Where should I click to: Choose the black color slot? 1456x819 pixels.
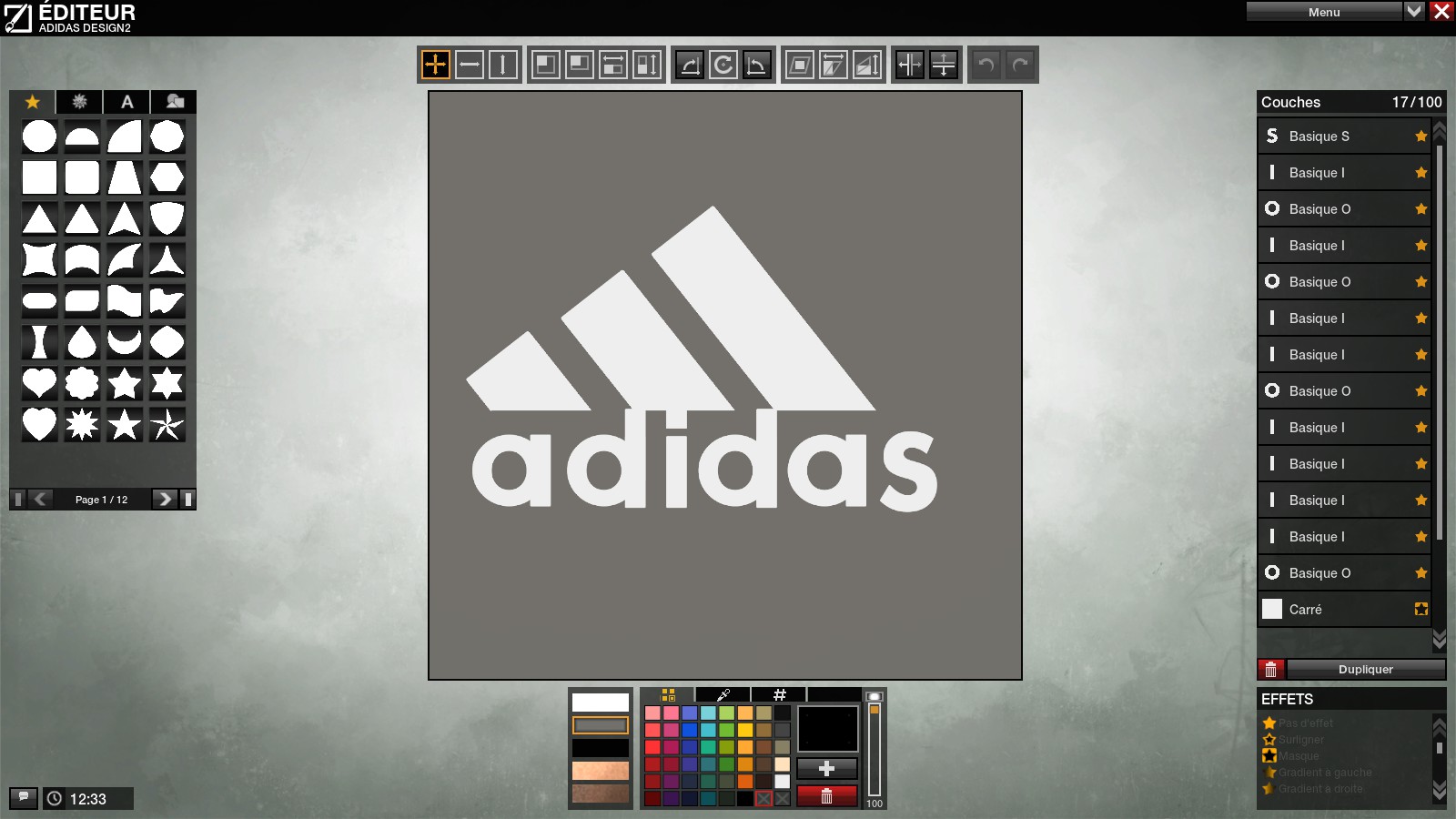tap(601, 748)
